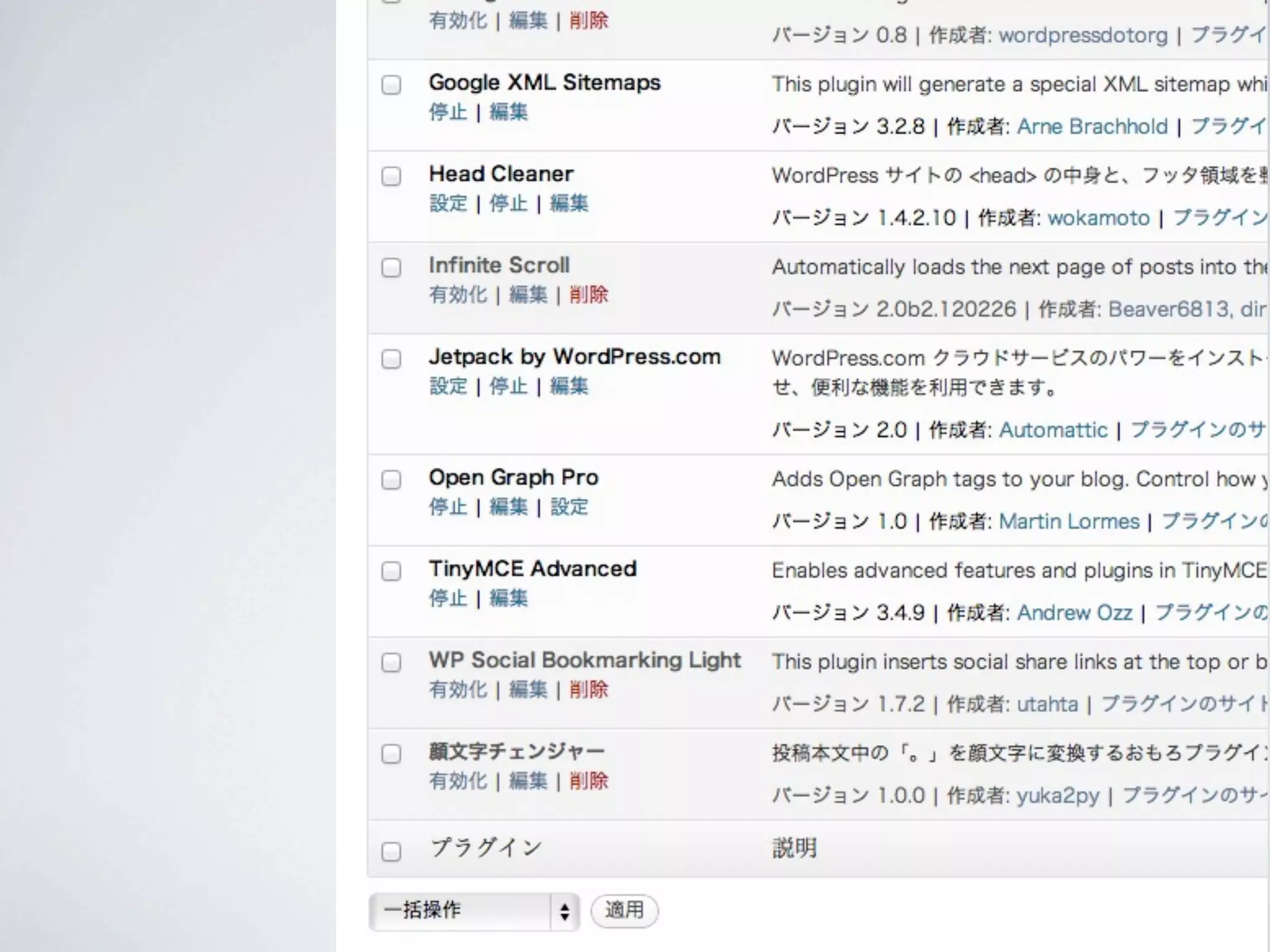1270x952 pixels.
Task: Select the Infinite Scroll checkbox
Action: point(391,268)
